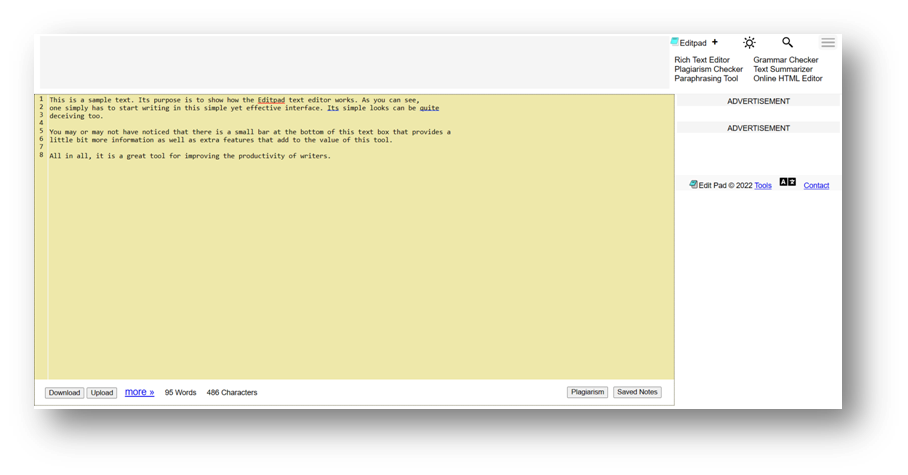This screenshot has width=908, height=475.
Task: Click the plus icon next to Editpad
Action: pos(715,42)
